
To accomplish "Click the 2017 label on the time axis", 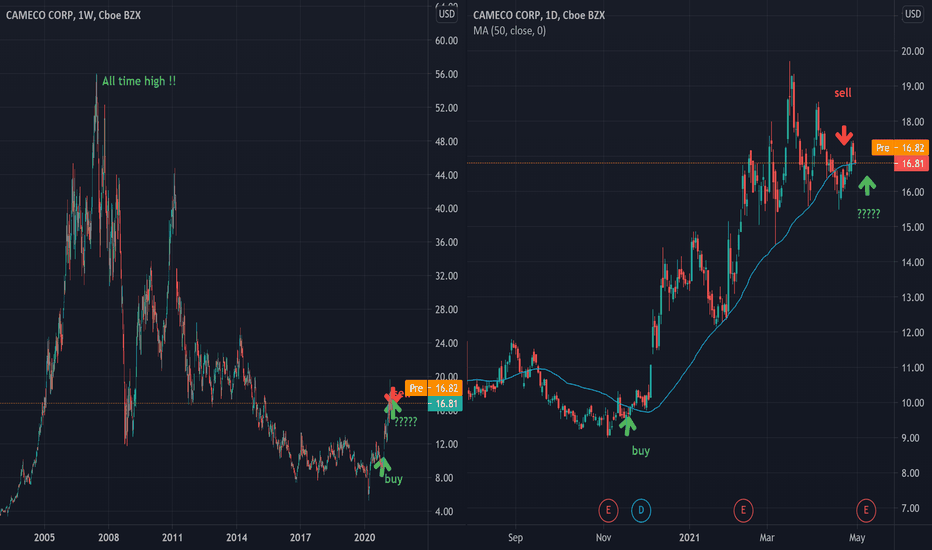I will point(300,538).
